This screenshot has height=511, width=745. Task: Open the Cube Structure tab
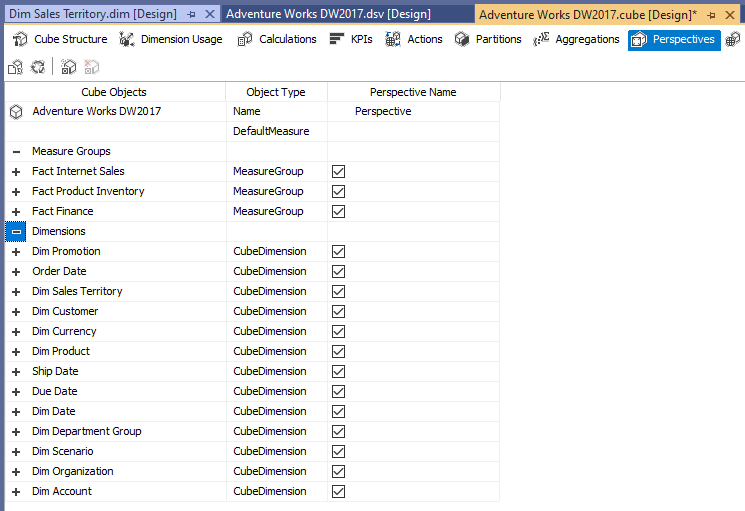click(60, 39)
